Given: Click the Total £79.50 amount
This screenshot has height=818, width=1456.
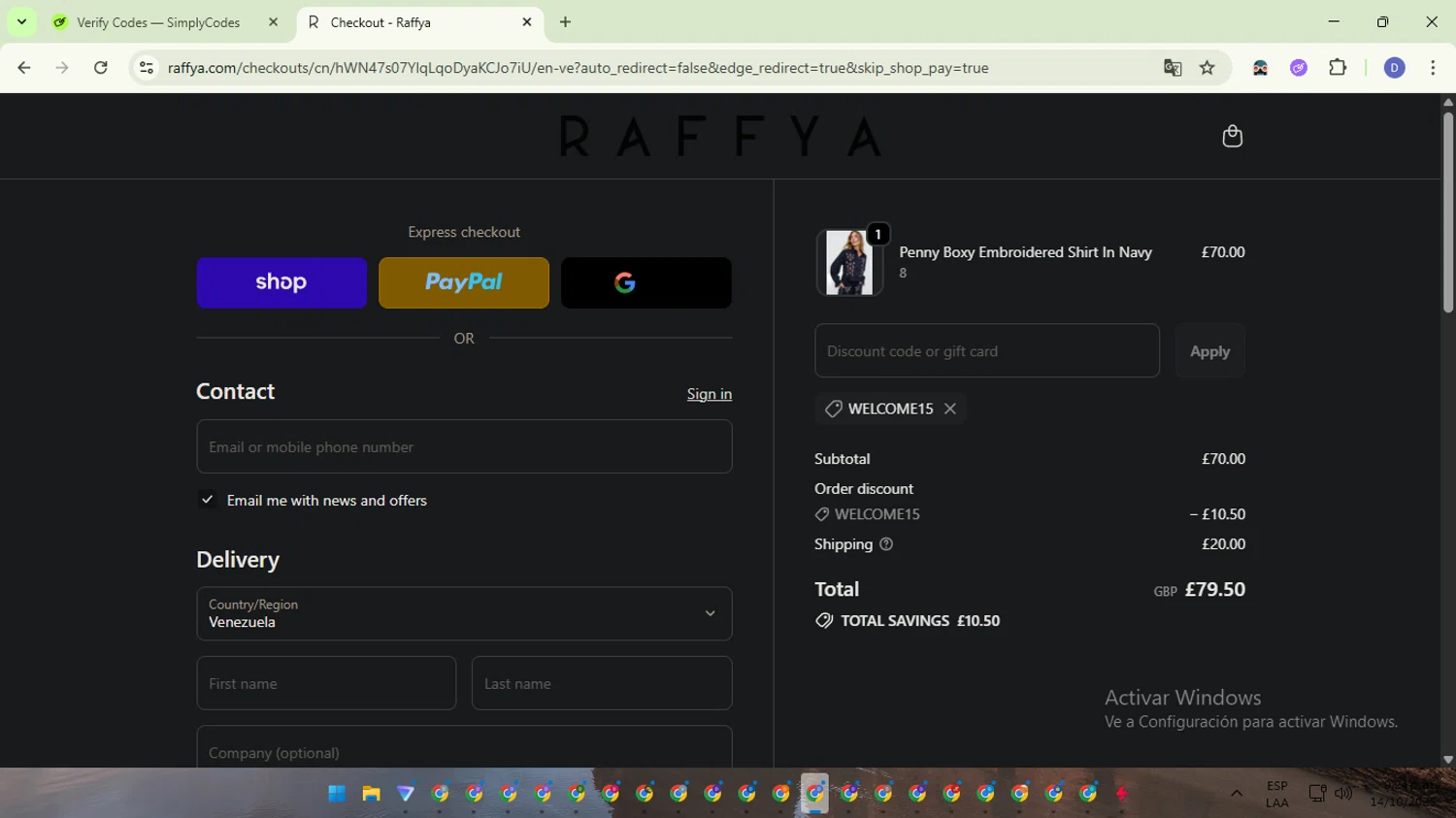Looking at the screenshot, I should click(1214, 590).
